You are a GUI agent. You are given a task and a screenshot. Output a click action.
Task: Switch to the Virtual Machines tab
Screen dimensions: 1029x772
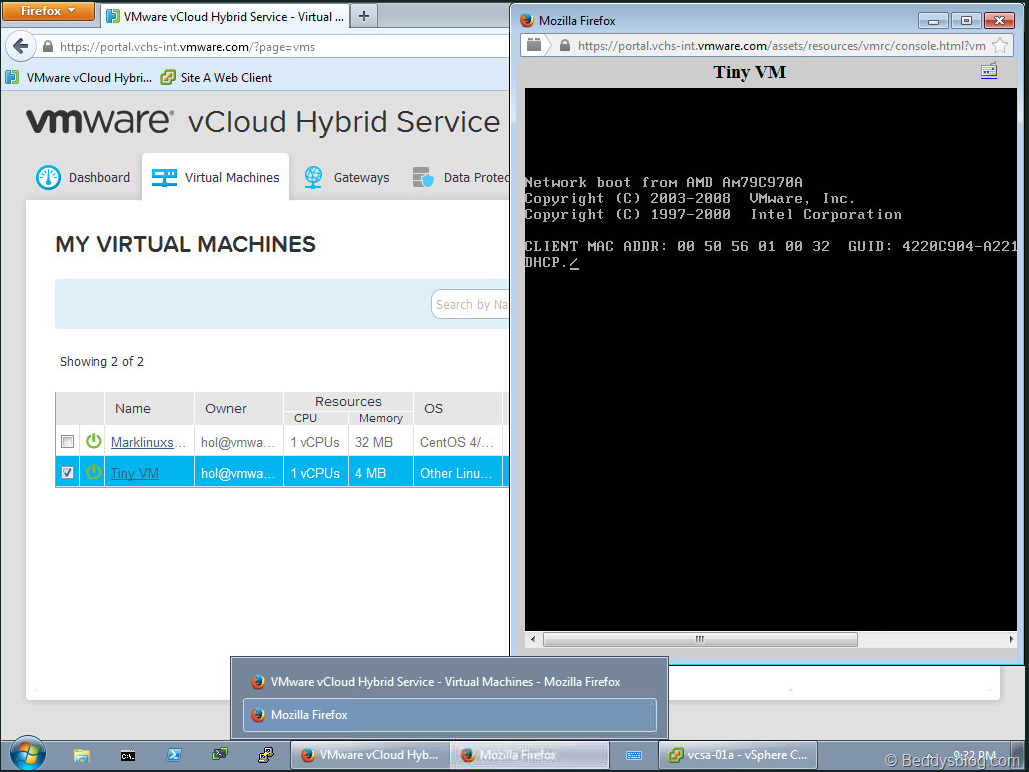tap(215, 177)
